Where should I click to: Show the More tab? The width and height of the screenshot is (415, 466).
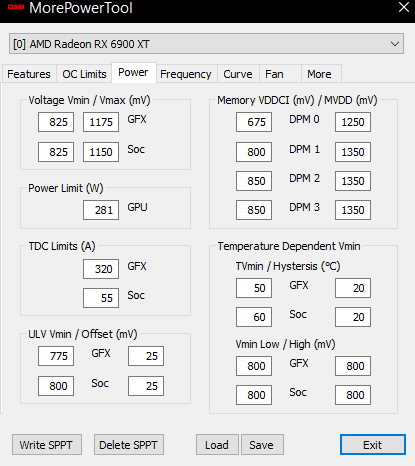pos(321,74)
